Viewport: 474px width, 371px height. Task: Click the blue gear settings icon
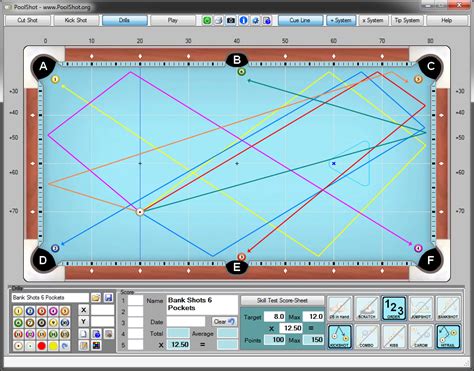coord(255,21)
